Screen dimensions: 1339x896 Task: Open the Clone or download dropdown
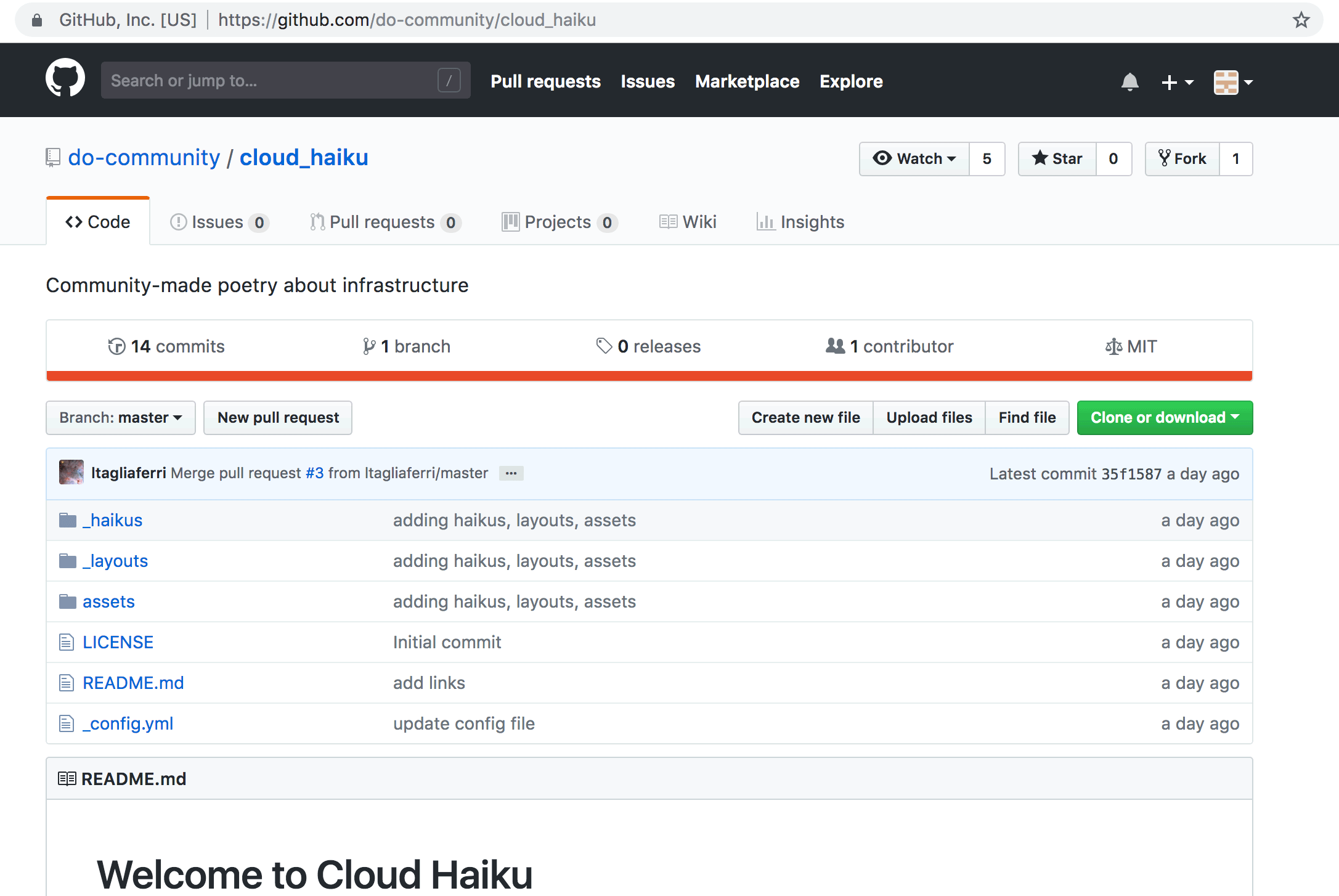pos(1164,417)
